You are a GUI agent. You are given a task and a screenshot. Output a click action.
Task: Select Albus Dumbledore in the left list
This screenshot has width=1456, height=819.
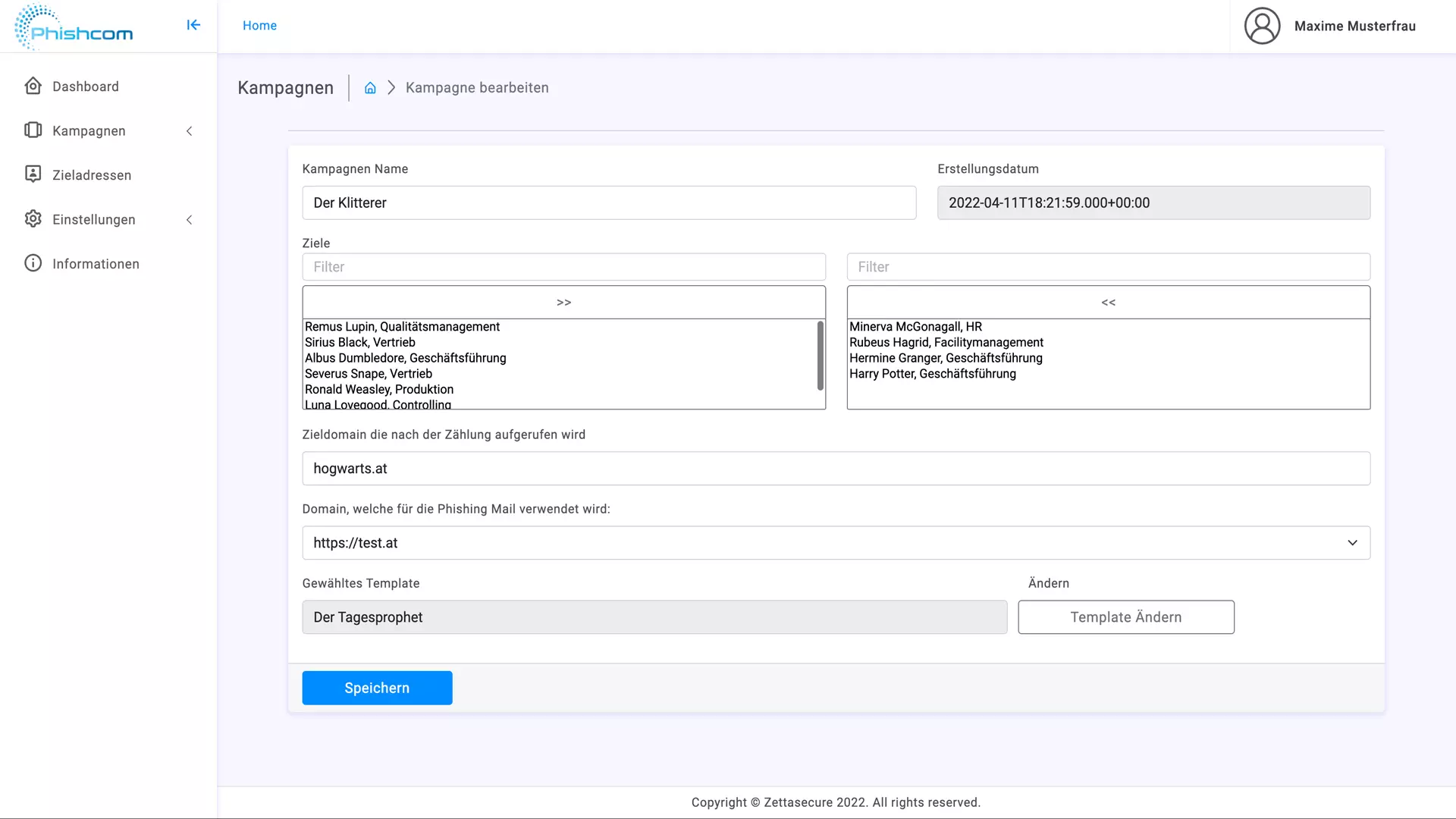[x=405, y=358]
